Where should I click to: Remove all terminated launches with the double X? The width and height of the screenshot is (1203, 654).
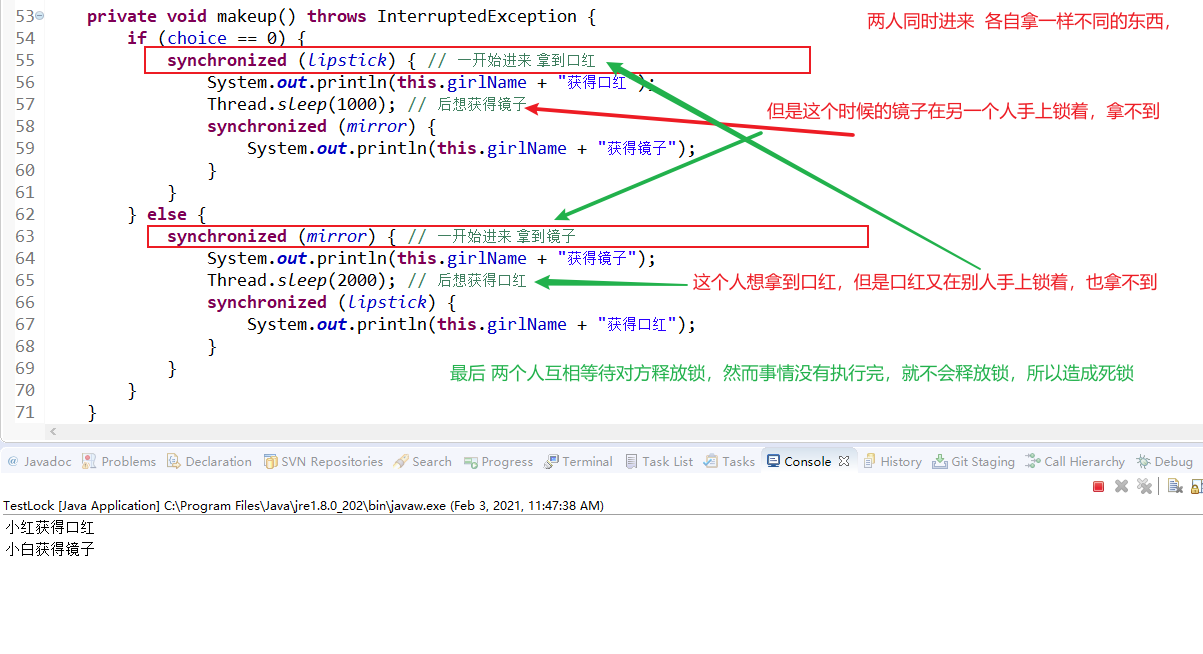(x=1143, y=486)
